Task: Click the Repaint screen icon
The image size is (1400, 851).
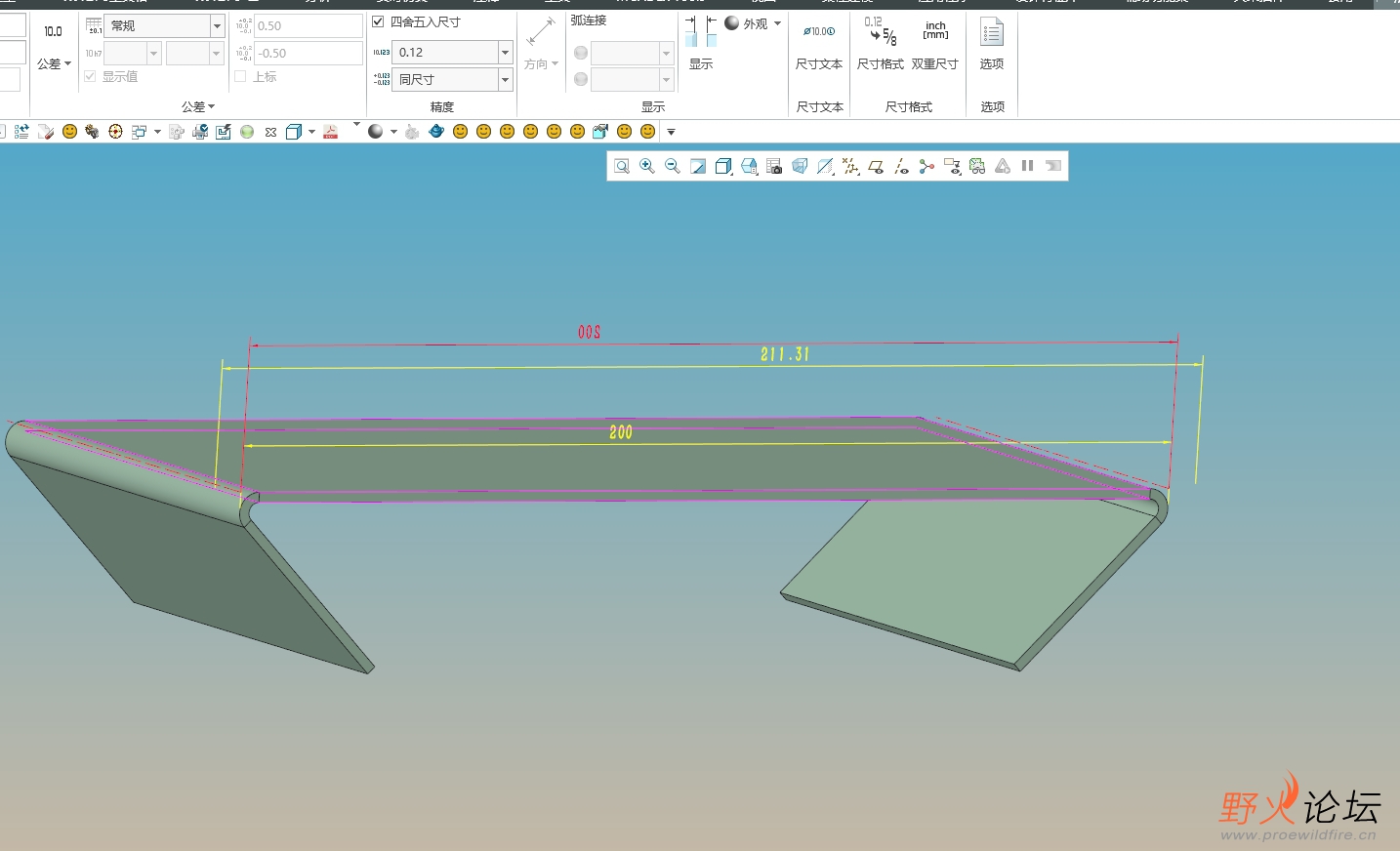Action: (698, 166)
